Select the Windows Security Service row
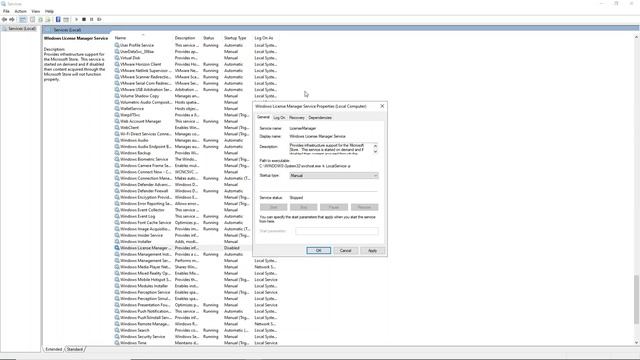The width and height of the screenshot is (640, 360). pyautogui.click(x=196, y=336)
